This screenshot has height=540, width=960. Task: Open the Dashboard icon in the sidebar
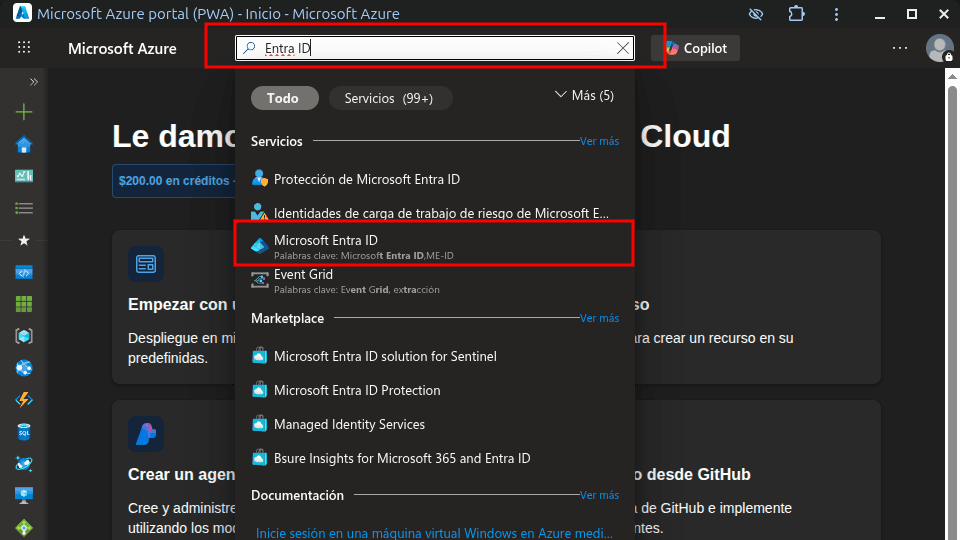pyautogui.click(x=24, y=176)
